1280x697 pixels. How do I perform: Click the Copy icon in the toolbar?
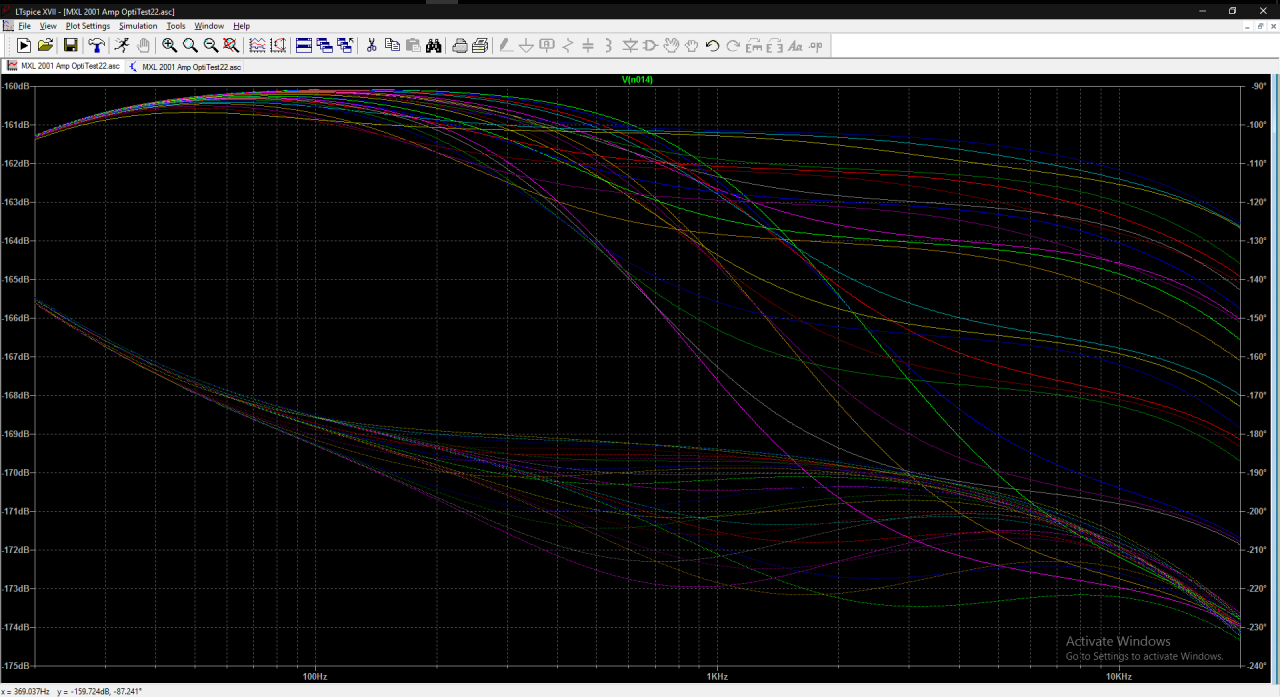pyautogui.click(x=392, y=45)
